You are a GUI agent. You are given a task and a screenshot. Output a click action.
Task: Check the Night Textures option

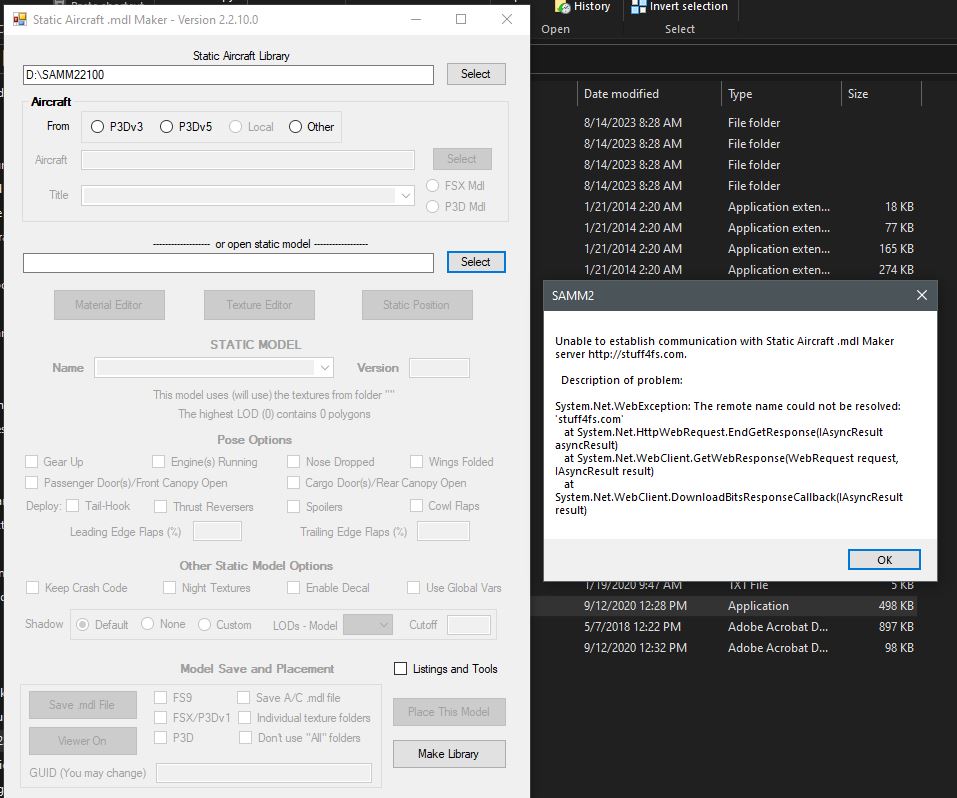point(169,587)
